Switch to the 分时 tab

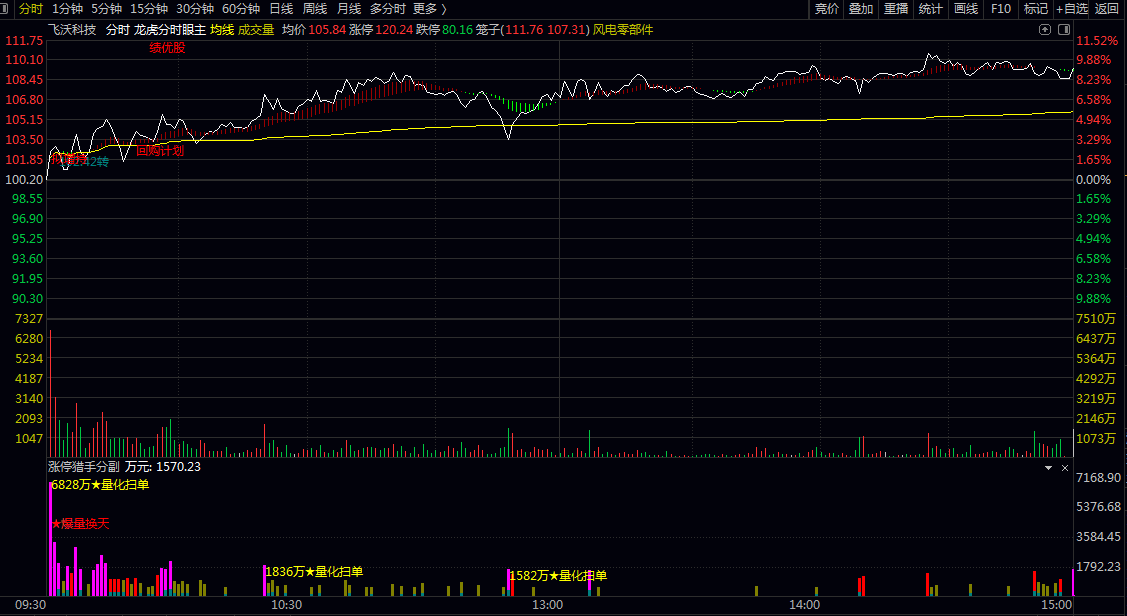point(31,9)
